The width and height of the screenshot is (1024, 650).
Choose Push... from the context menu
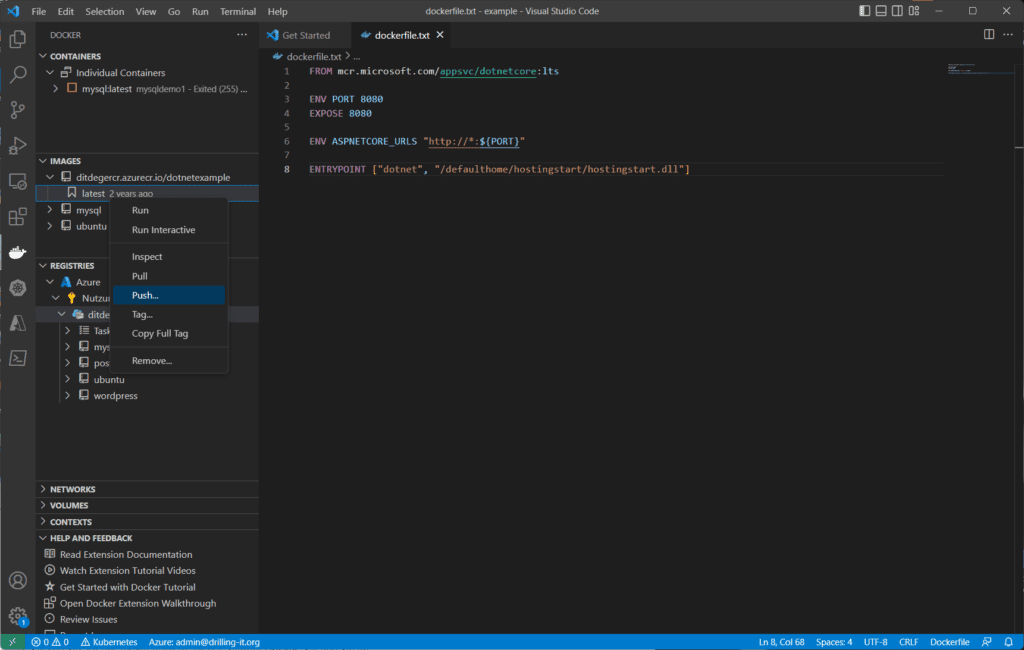pos(169,295)
